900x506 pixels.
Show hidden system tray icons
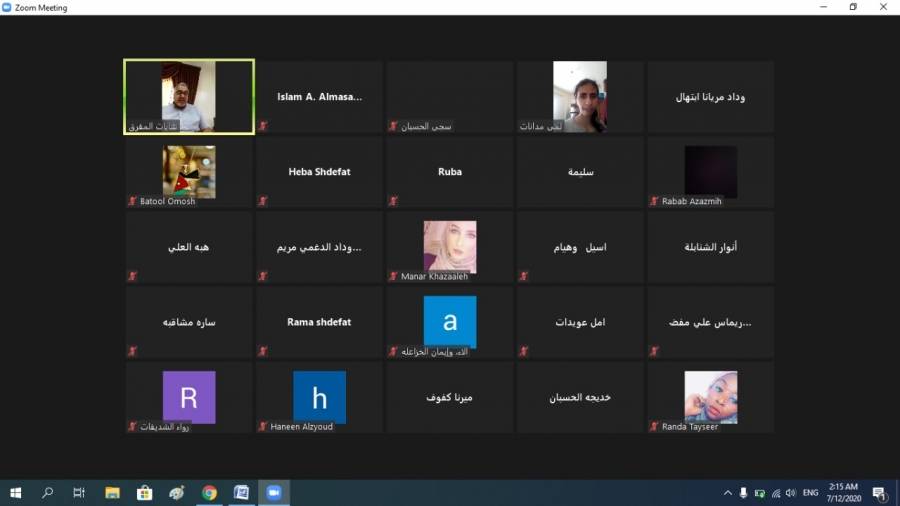(728, 493)
